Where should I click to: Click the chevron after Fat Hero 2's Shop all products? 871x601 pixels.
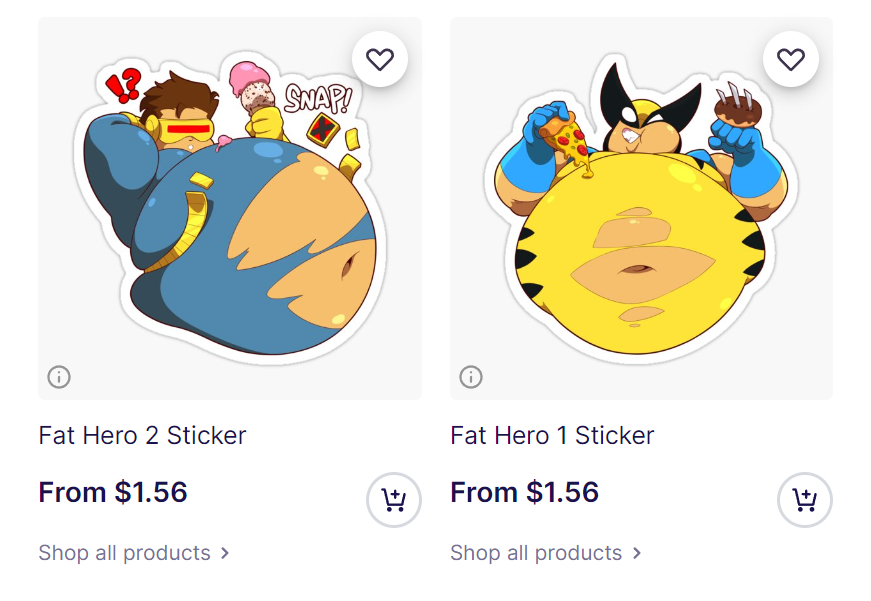(225, 553)
